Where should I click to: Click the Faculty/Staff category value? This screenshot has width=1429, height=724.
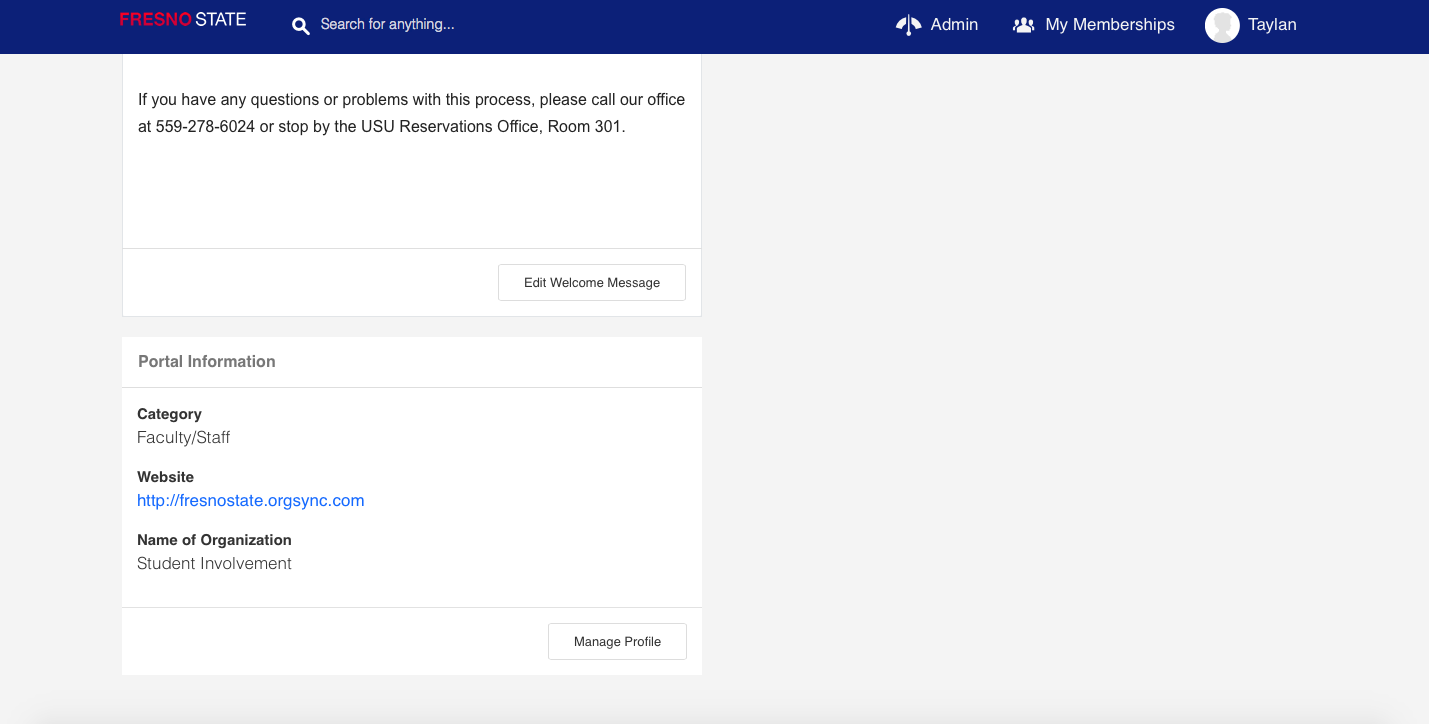(x=184, y=438)
